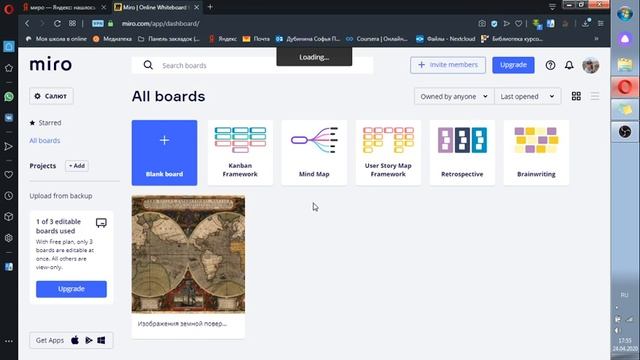
Task: Click the Miro logo
Action: click(51, 64)
